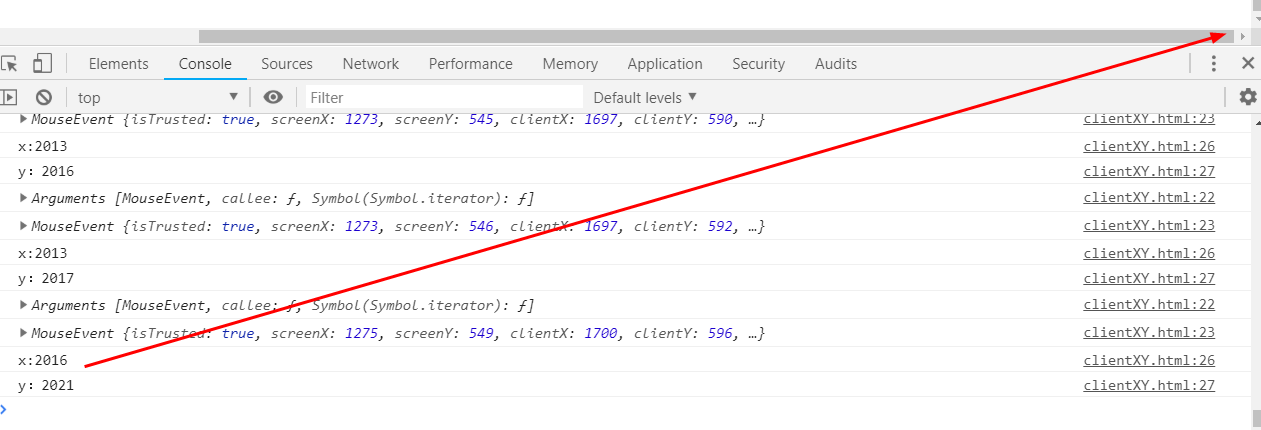Open clientXY.html:27 link beside y: 2016

coord(1149,171)
